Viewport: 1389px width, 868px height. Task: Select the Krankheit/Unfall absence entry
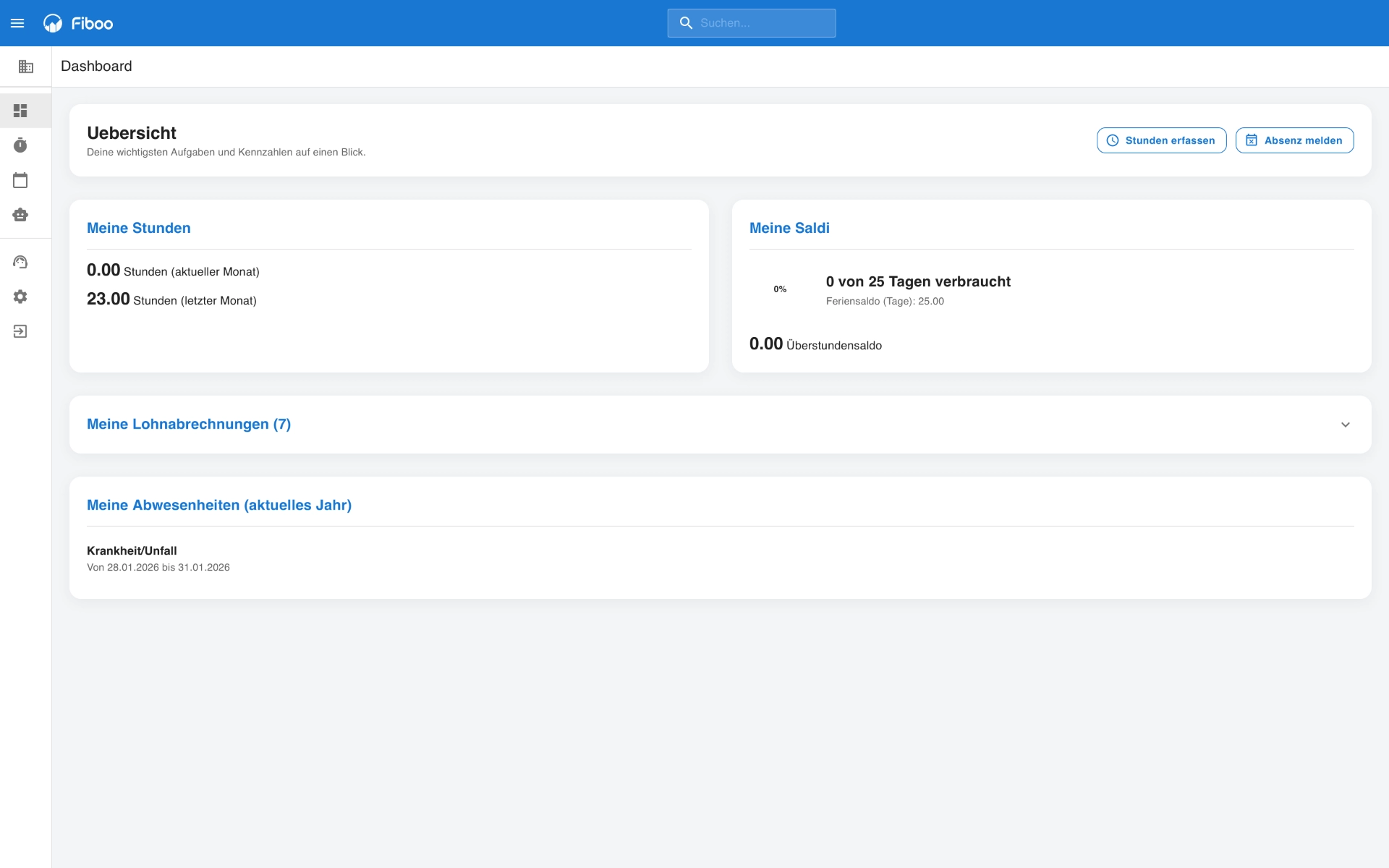132,550
